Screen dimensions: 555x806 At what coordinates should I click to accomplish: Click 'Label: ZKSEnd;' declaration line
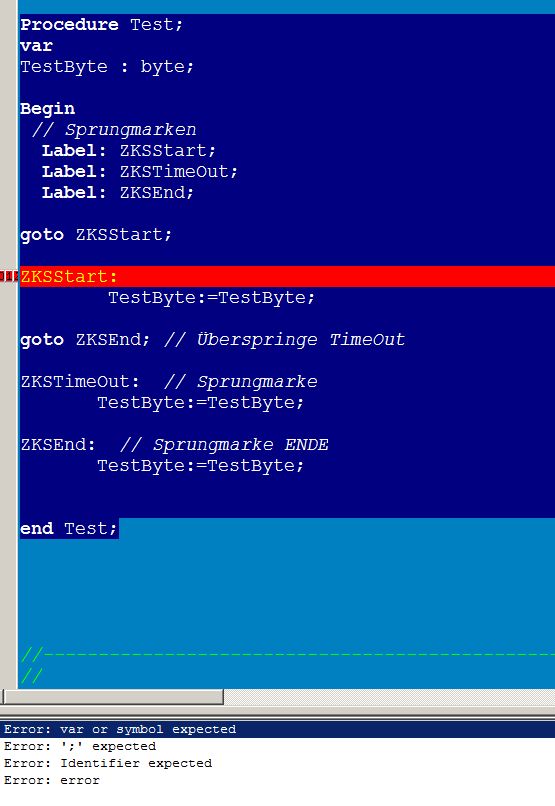(118, 193)
